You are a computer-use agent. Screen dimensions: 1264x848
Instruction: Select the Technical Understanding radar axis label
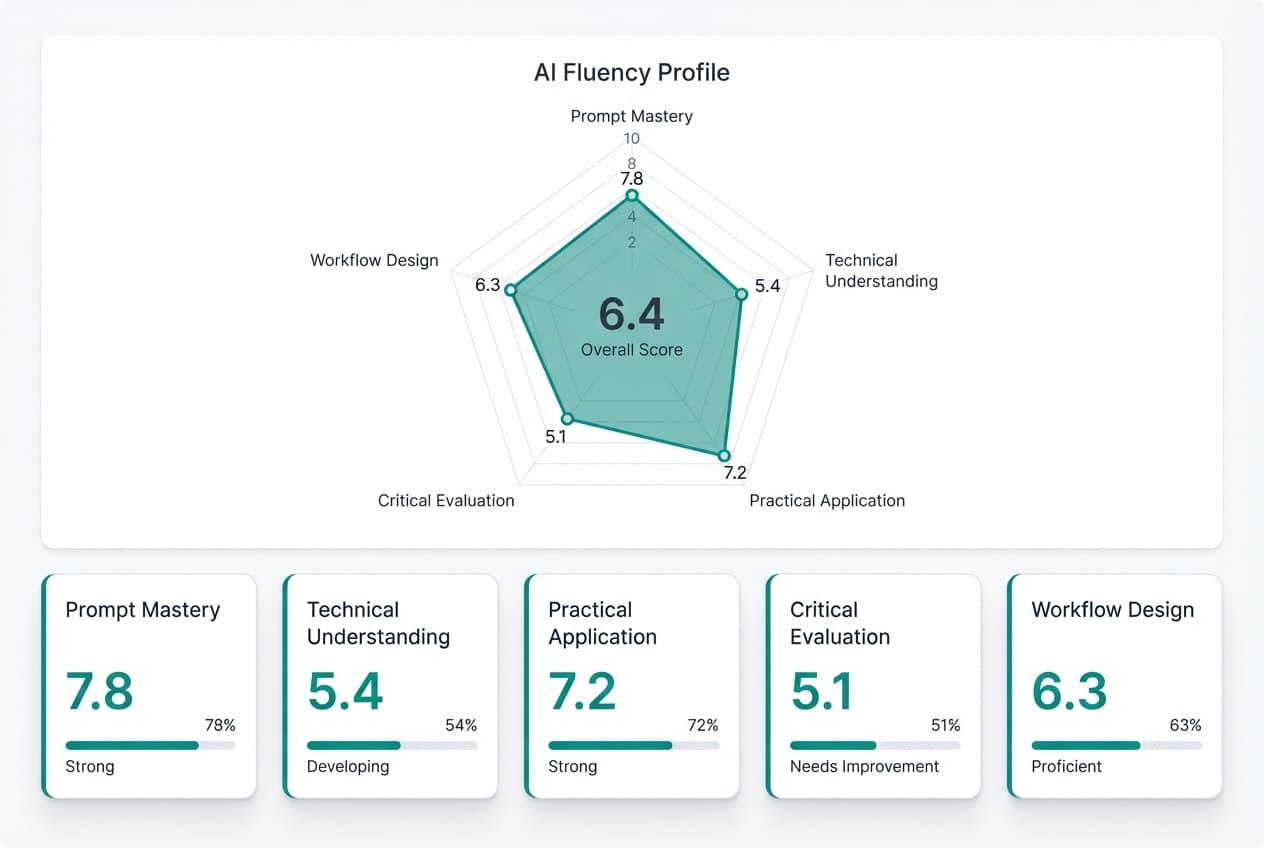[881, 271]
